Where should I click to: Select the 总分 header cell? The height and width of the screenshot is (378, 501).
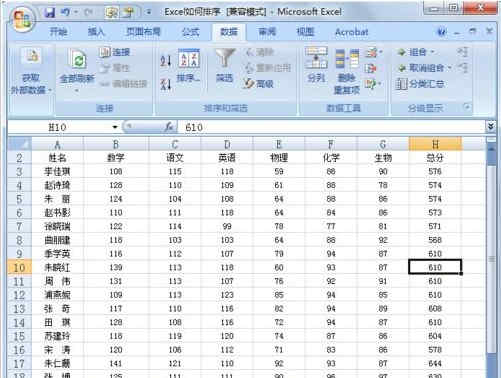[435, 158]
